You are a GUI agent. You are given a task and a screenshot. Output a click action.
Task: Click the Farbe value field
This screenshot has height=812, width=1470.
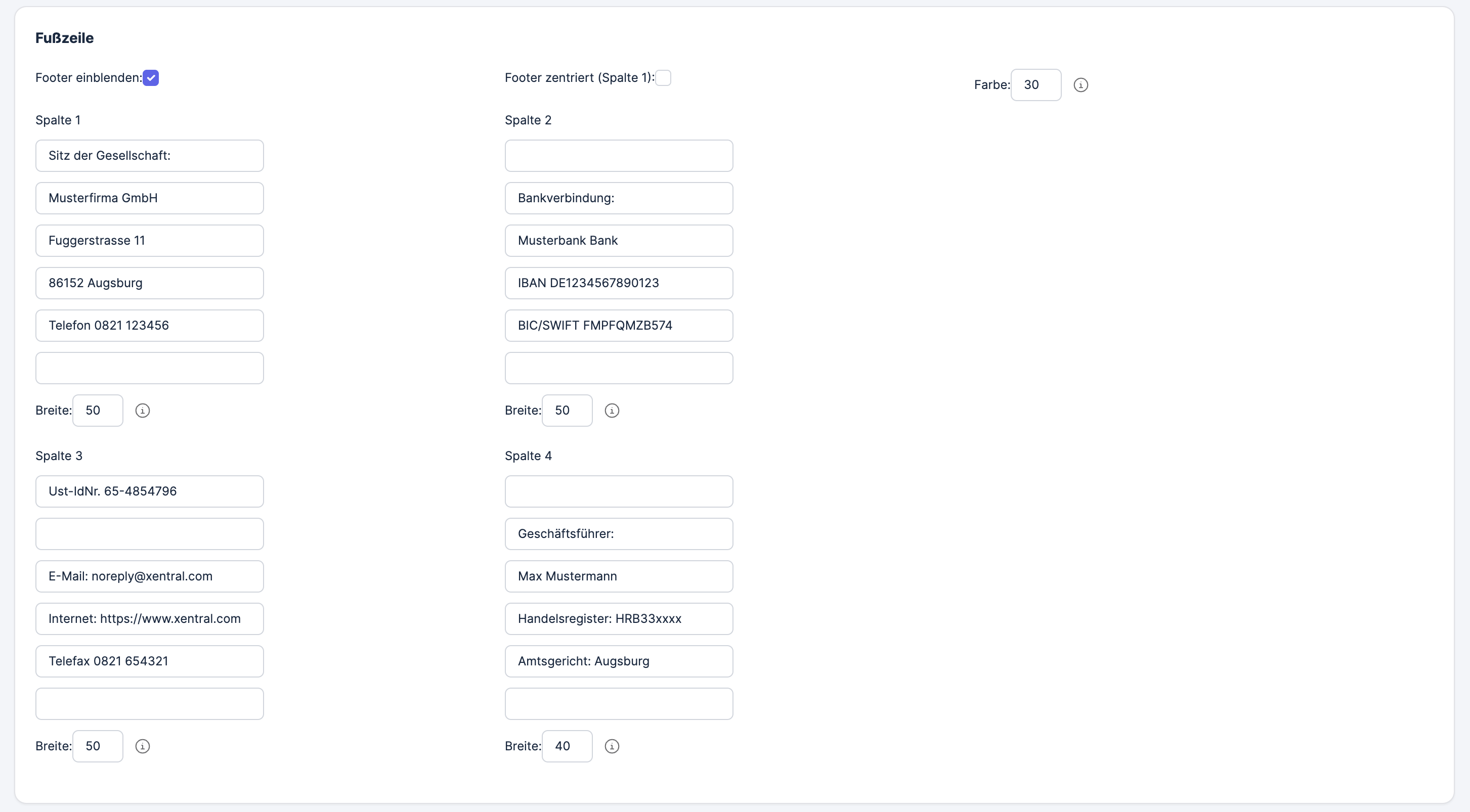coord(1035,85)
